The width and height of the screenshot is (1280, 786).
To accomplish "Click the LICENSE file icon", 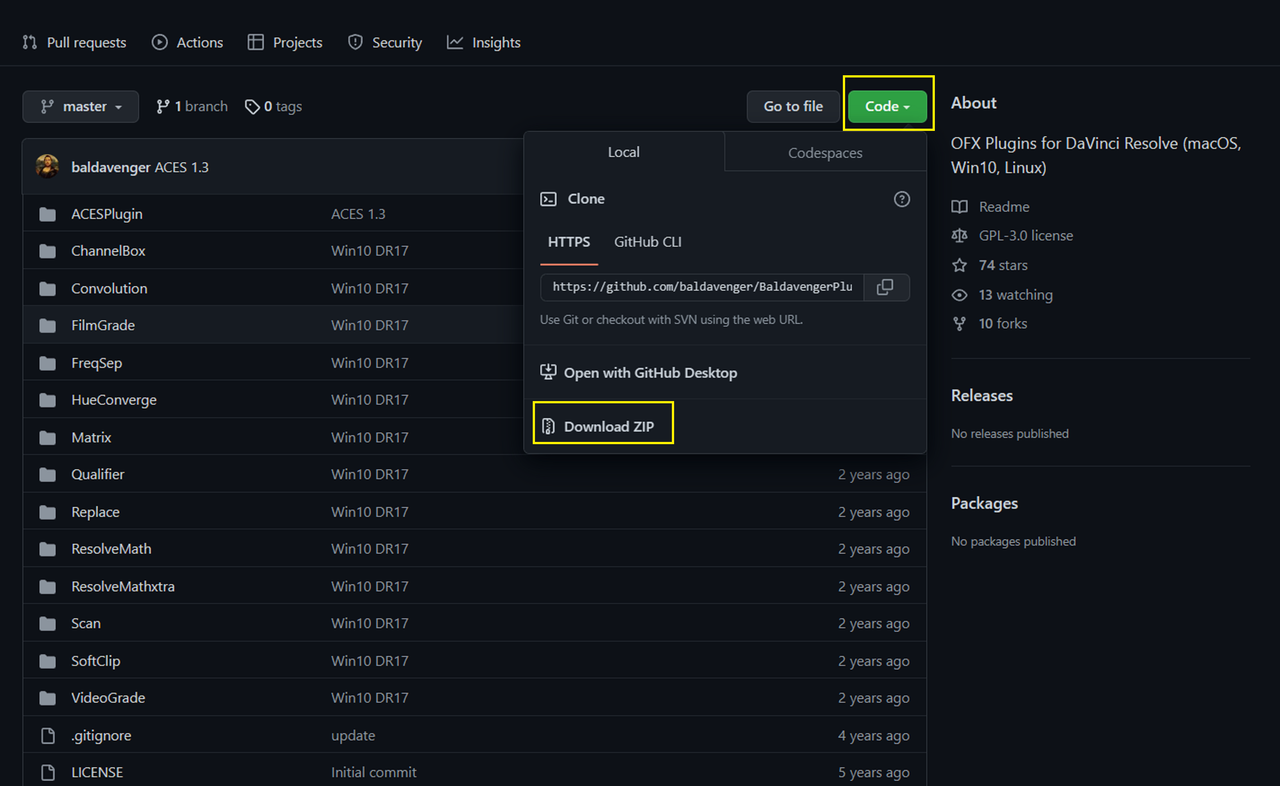I will [x=47, y=773].
